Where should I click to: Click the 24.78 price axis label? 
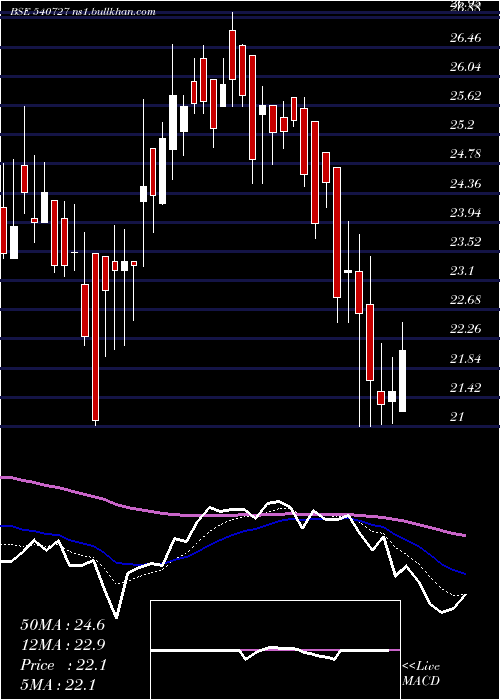tap(465, 154)
